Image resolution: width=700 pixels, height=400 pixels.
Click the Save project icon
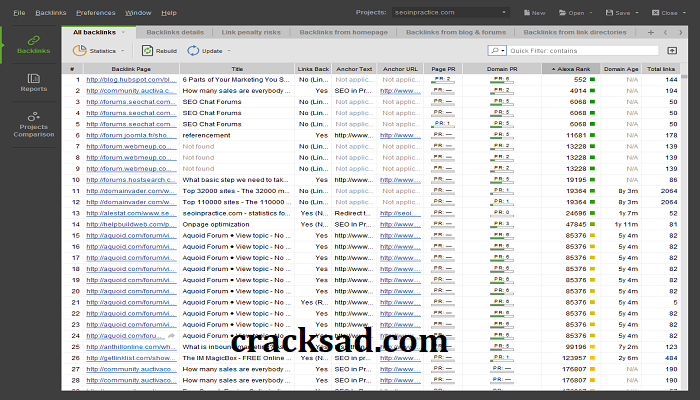[609, 12]
